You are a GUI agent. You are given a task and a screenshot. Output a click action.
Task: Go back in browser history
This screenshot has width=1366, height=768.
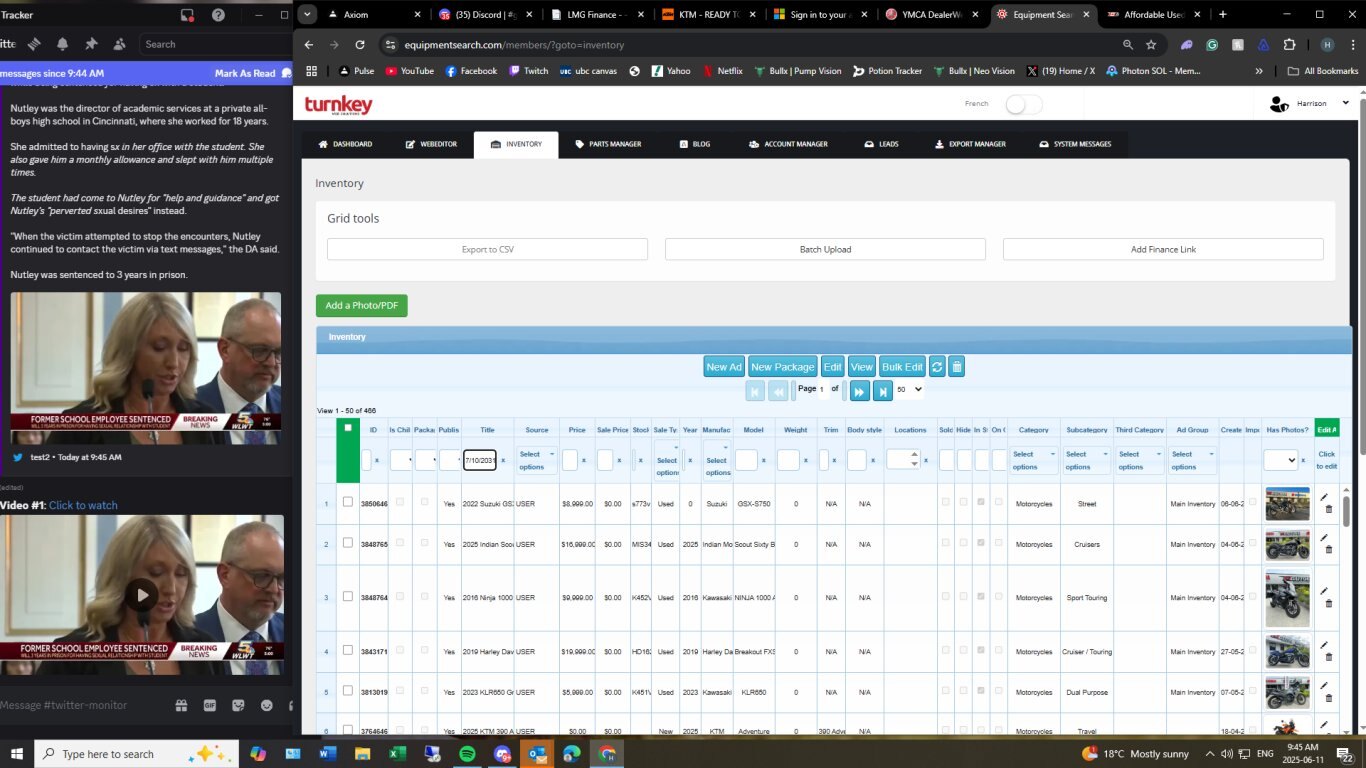pyautogui.click(x=309, y=45)
